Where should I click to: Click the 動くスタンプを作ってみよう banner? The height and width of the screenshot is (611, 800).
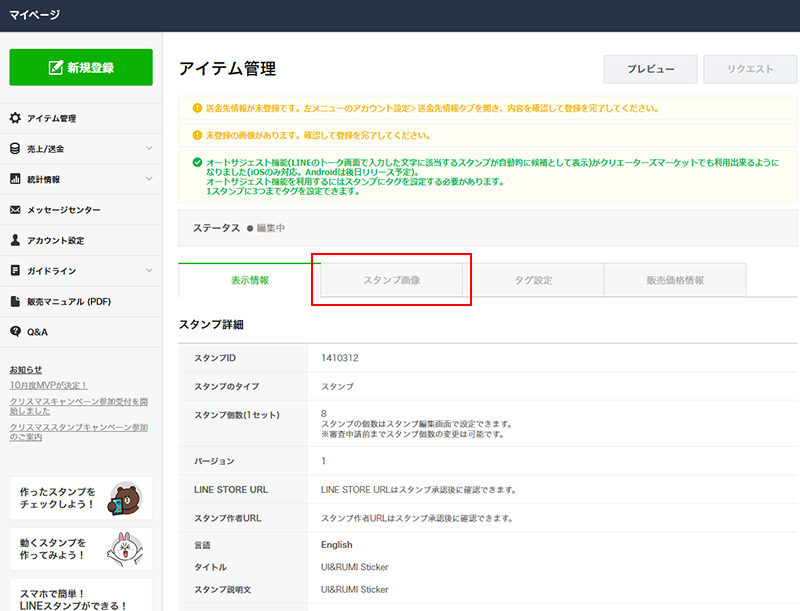click(81, 548)
